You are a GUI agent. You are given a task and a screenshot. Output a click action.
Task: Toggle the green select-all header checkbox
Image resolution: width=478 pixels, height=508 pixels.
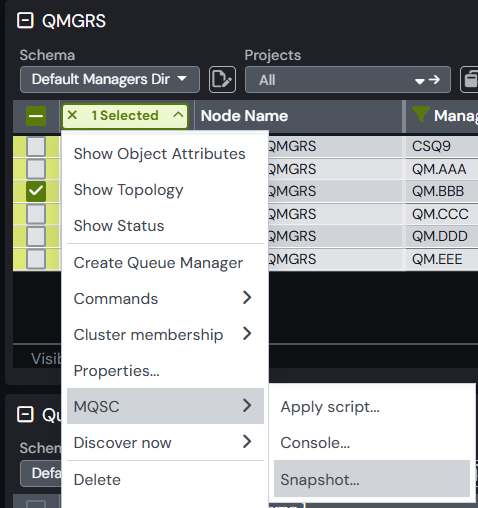[x=36, y=116]
